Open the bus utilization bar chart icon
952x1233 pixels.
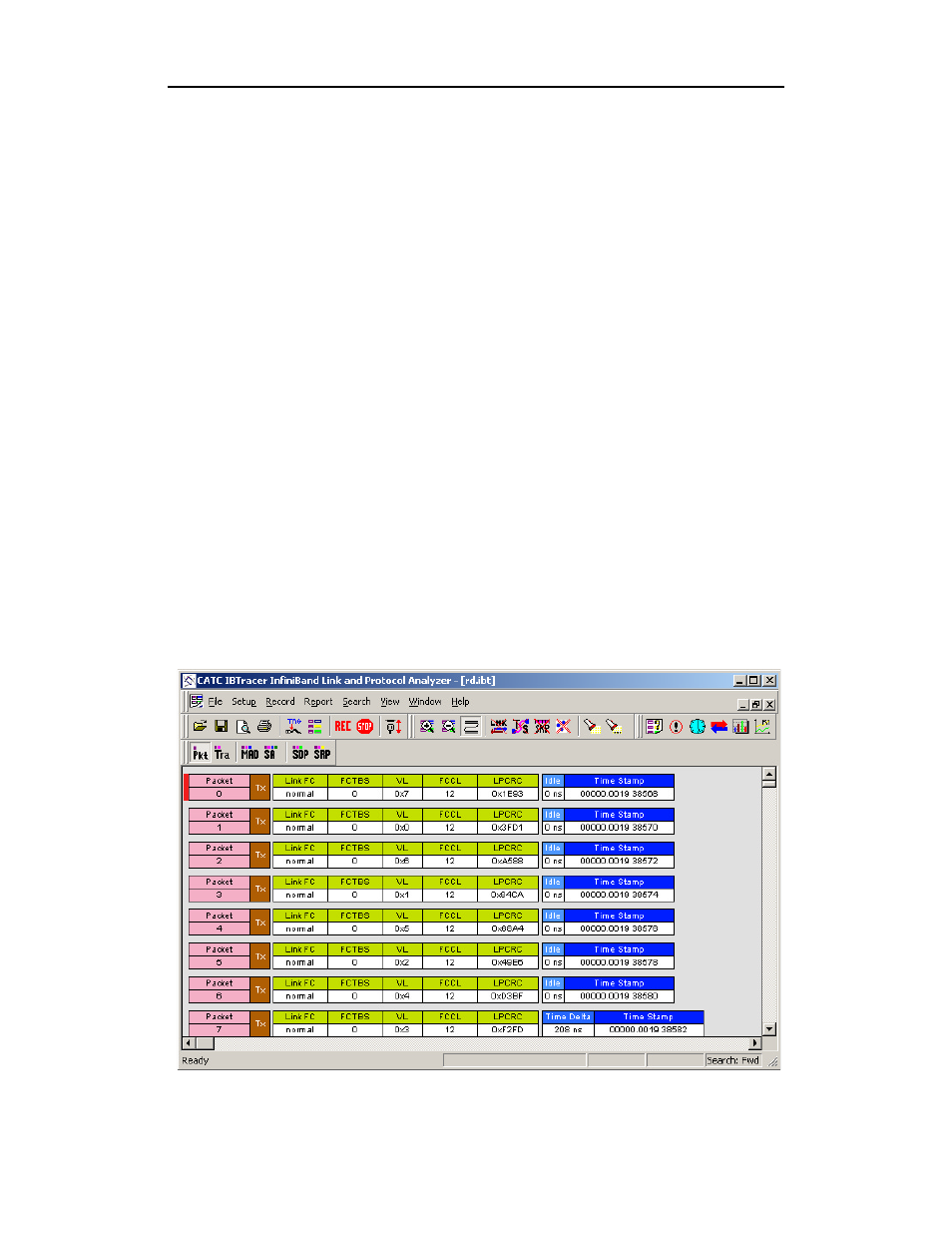coord(740,727)
